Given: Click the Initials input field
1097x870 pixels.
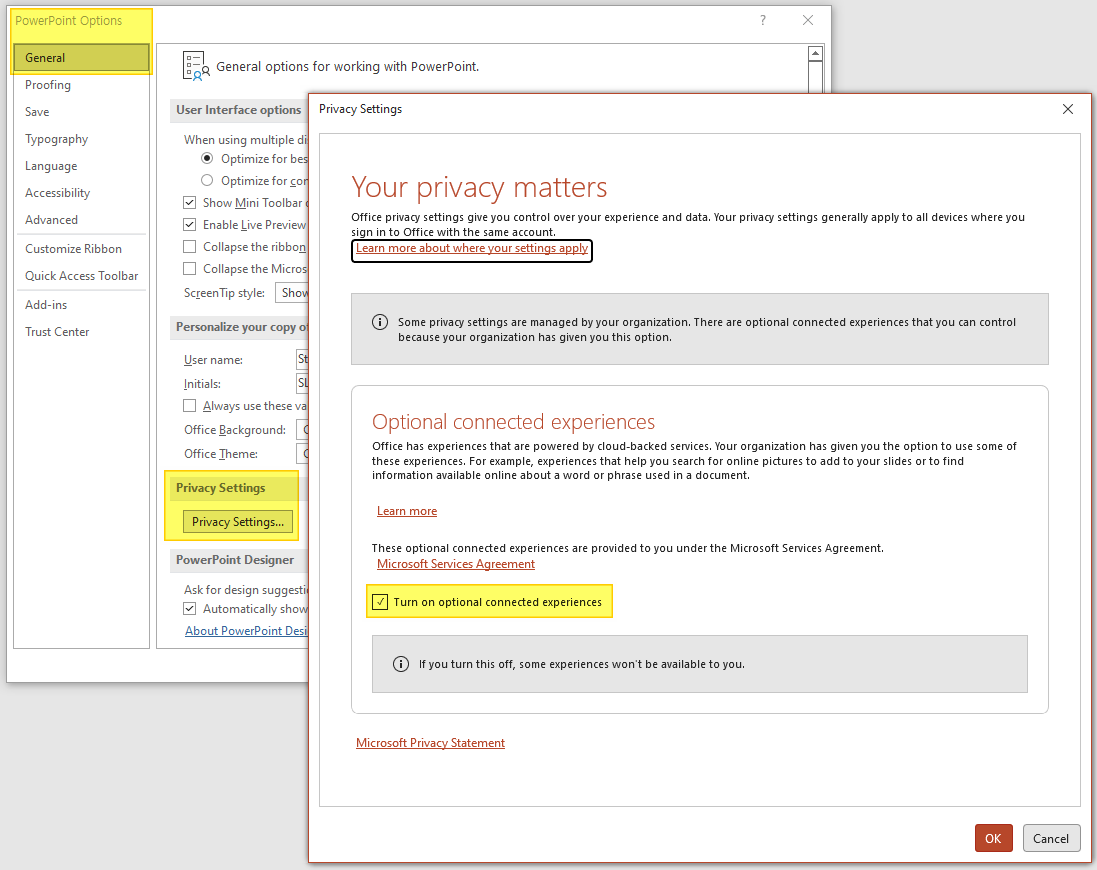Looking at the screenshot, I should [302, 383].
